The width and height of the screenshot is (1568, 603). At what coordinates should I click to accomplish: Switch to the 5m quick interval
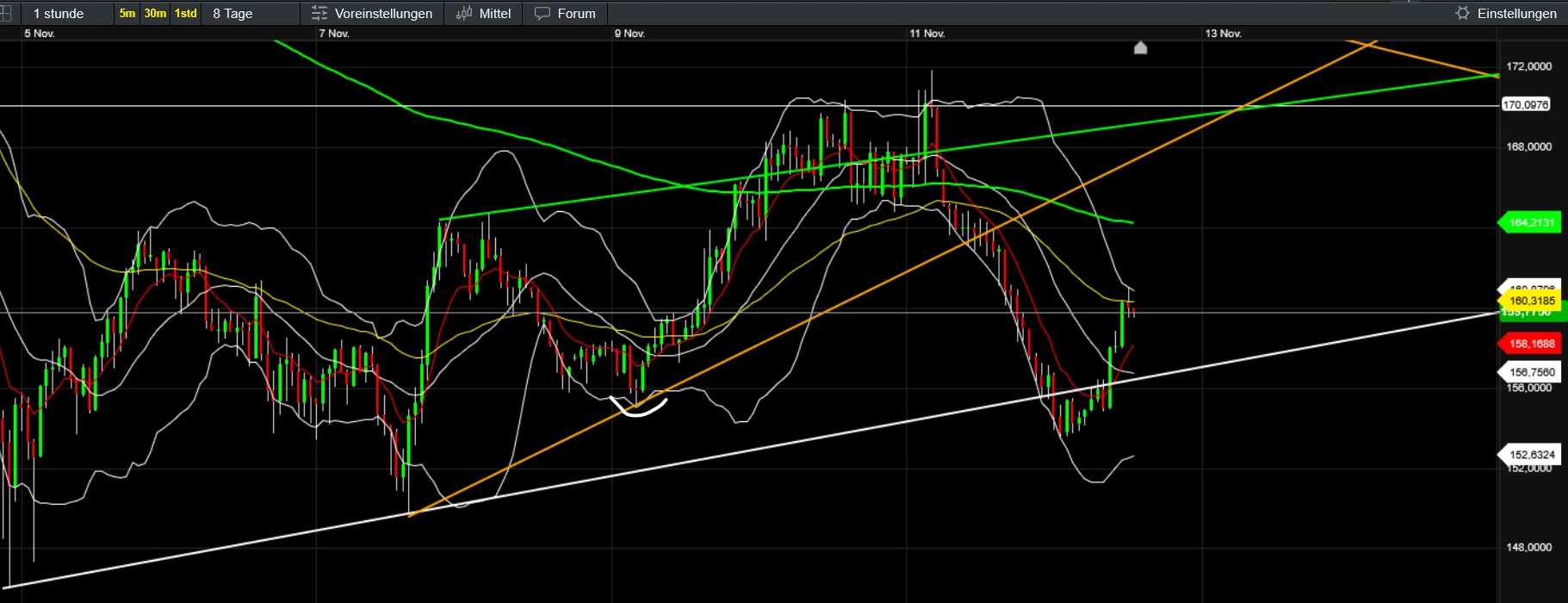pyautogui.click(x=127, y=14)
